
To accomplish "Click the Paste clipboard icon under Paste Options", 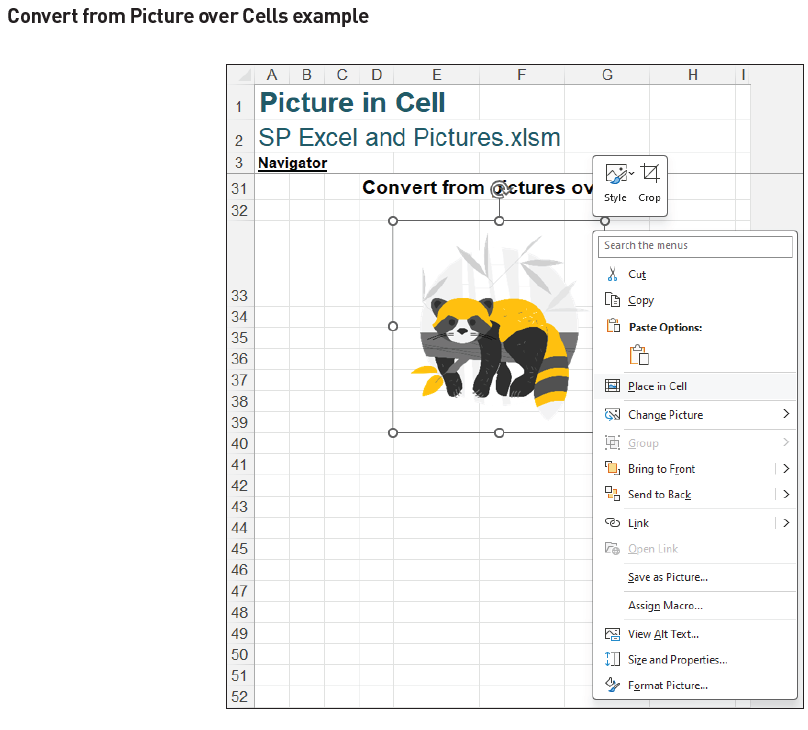I will [637, 355].
